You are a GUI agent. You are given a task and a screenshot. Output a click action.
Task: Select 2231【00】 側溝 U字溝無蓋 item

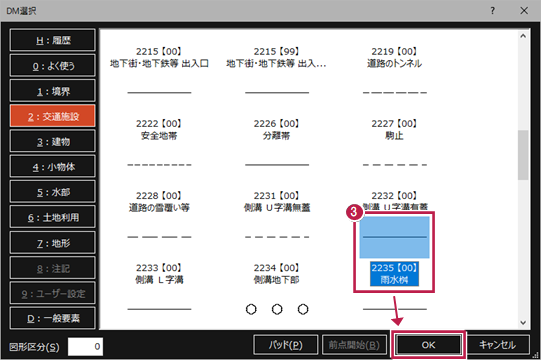[276, 202]
